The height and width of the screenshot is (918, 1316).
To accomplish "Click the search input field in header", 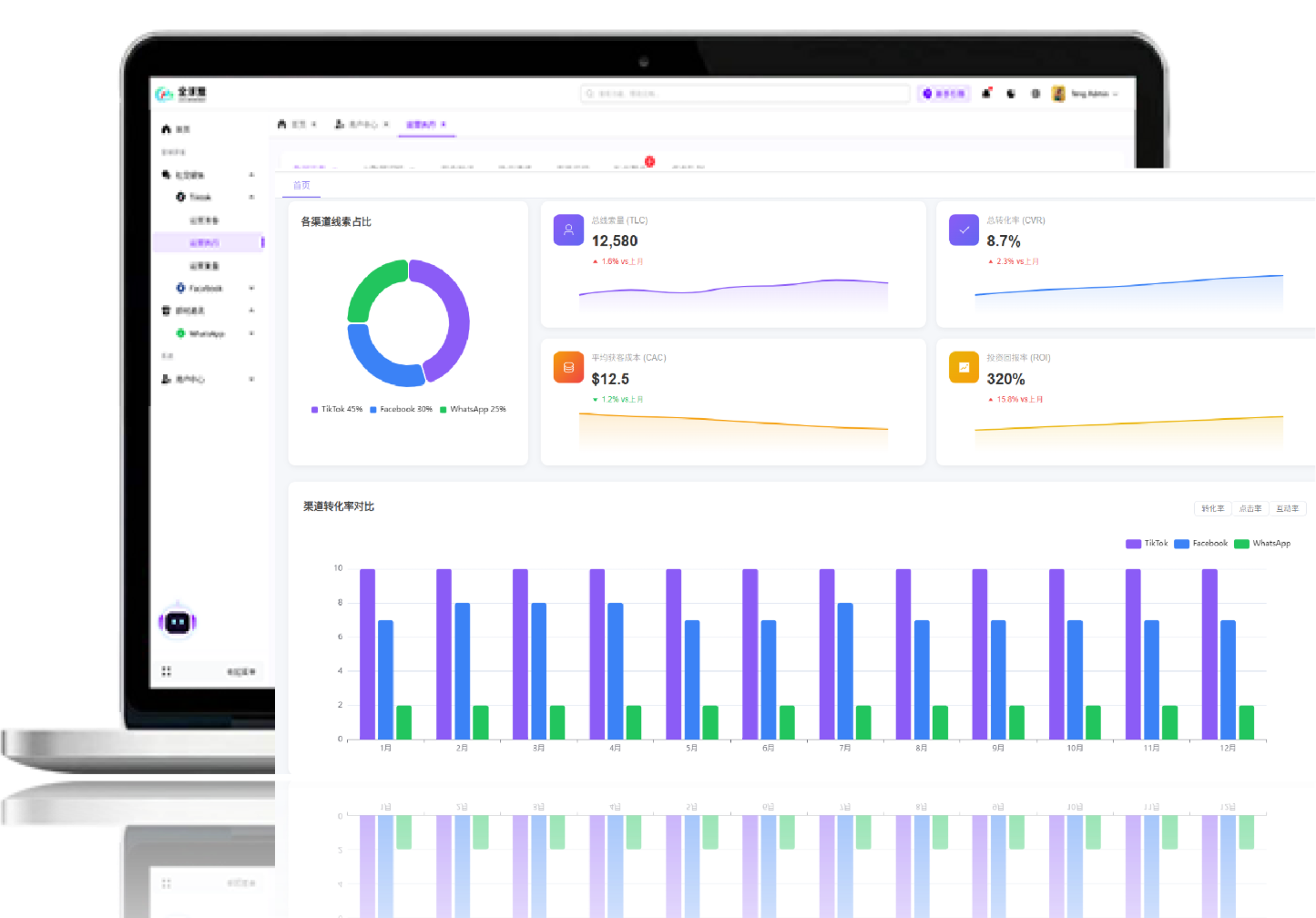I will tap(745, 94).
